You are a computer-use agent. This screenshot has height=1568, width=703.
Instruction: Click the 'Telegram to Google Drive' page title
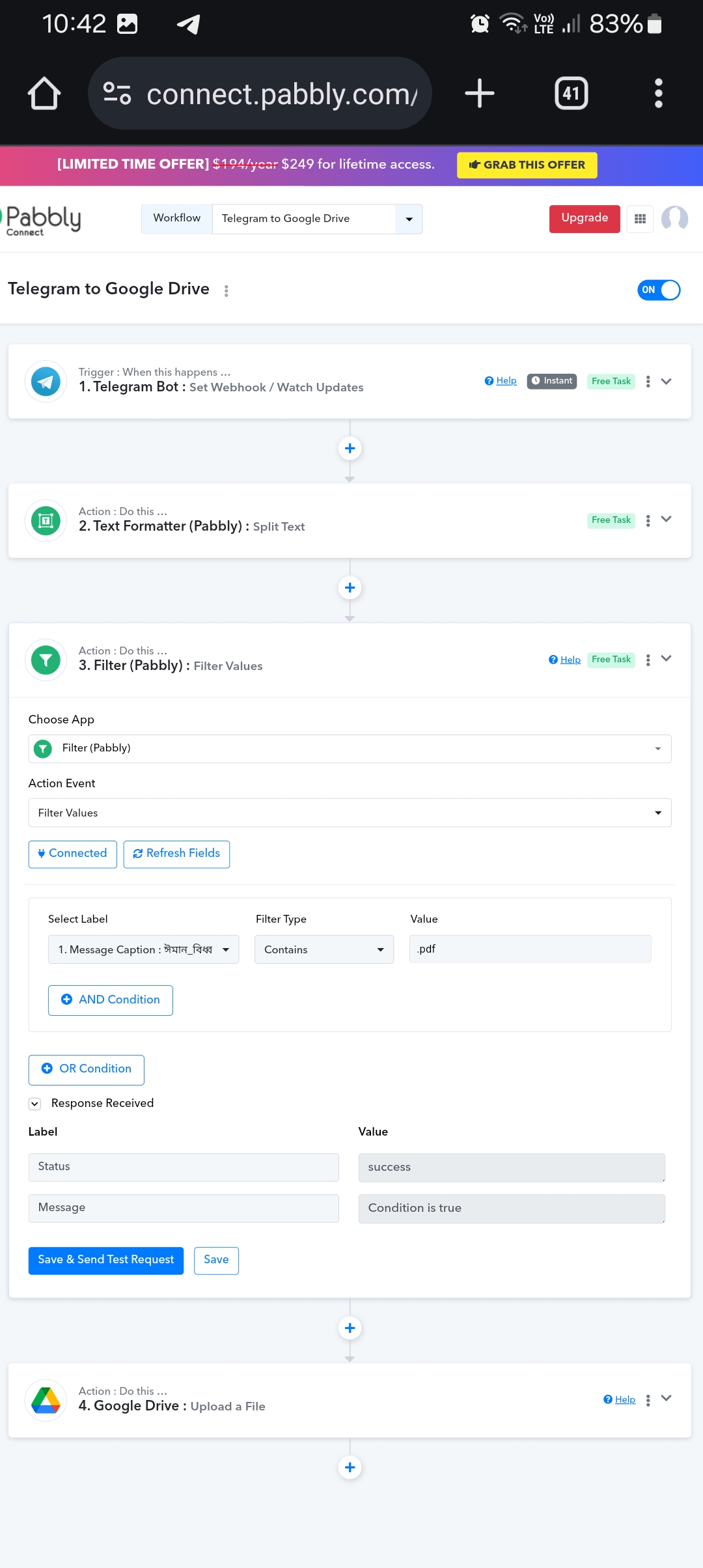click(109, 289)
